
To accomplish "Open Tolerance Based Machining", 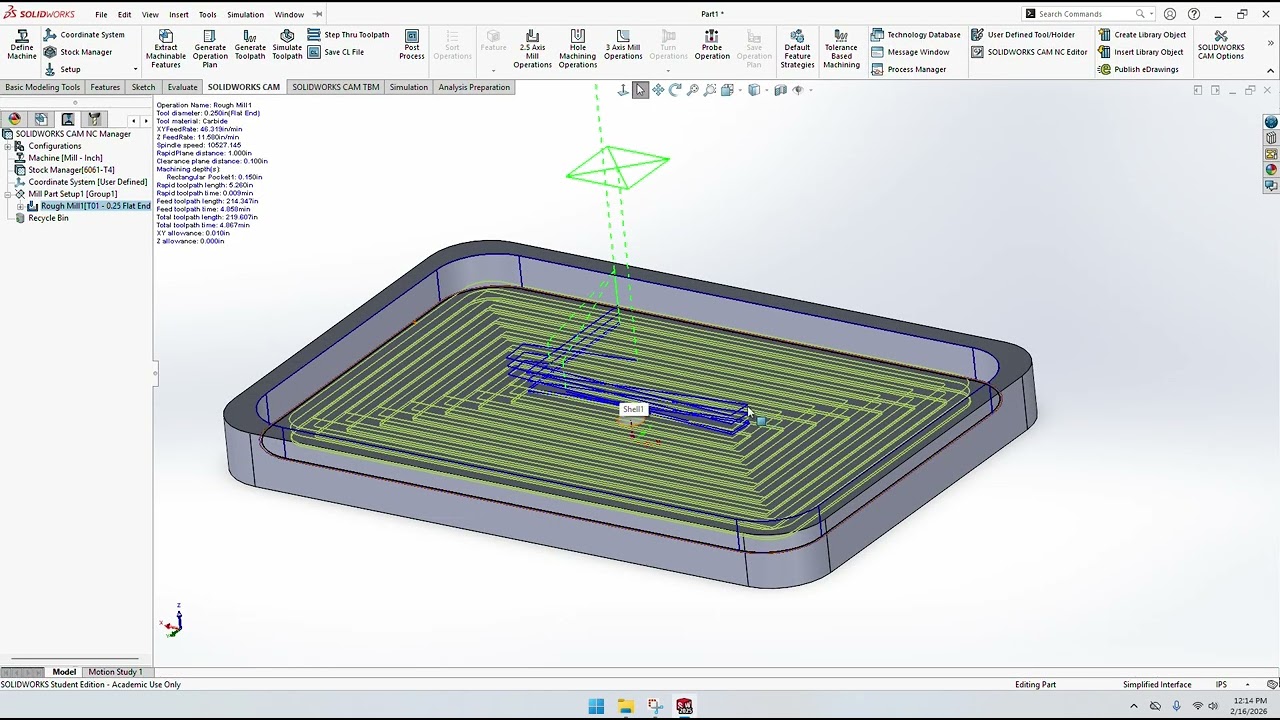I will pos(841,49).
